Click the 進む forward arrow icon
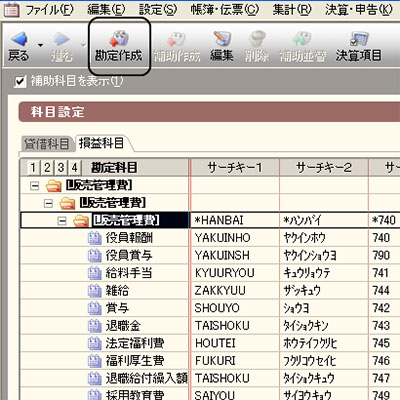The image size is (400, 400). point(61,39)
